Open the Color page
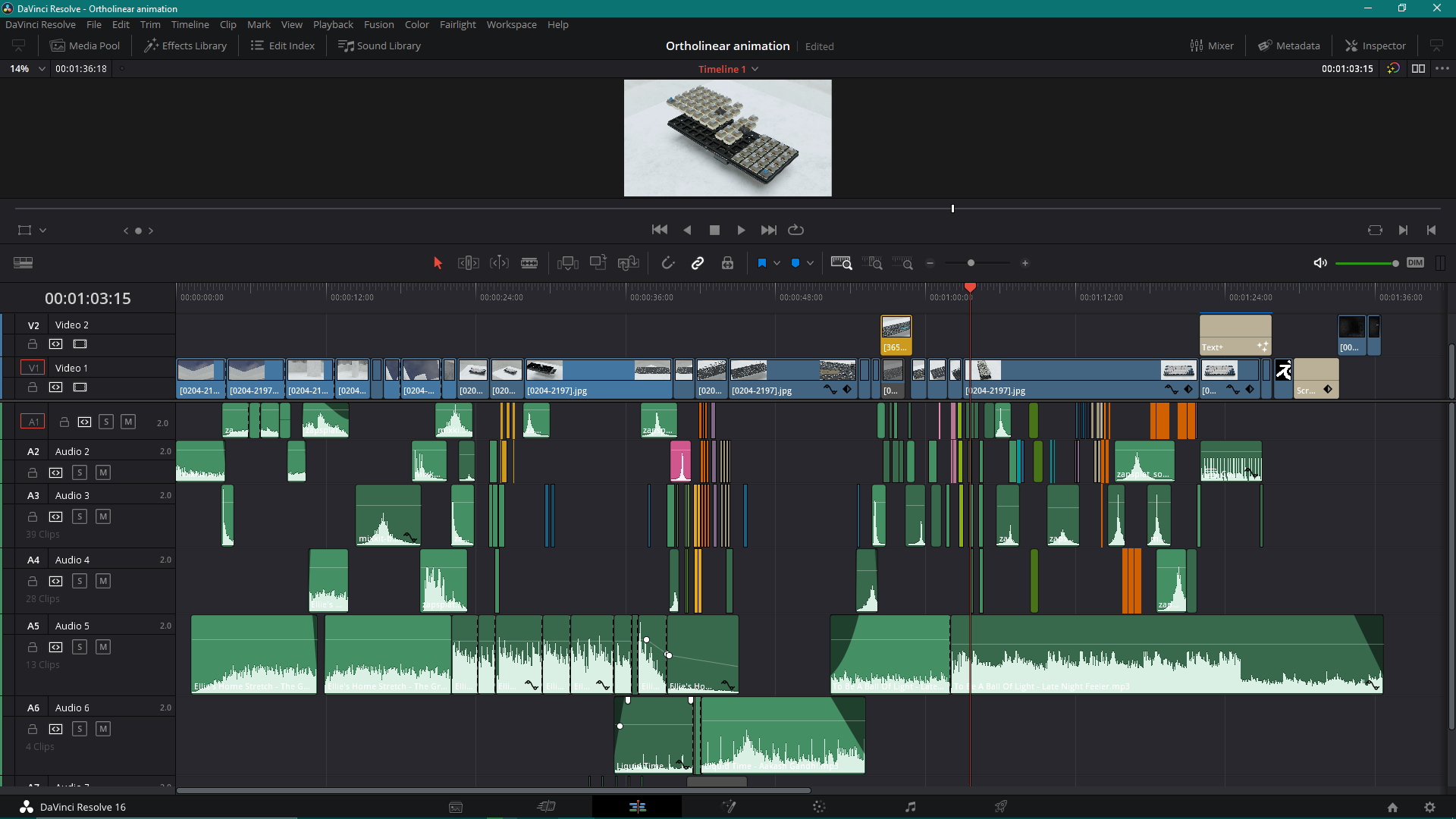Viewport: 1456px width, 819px height. tap(819, 806)
